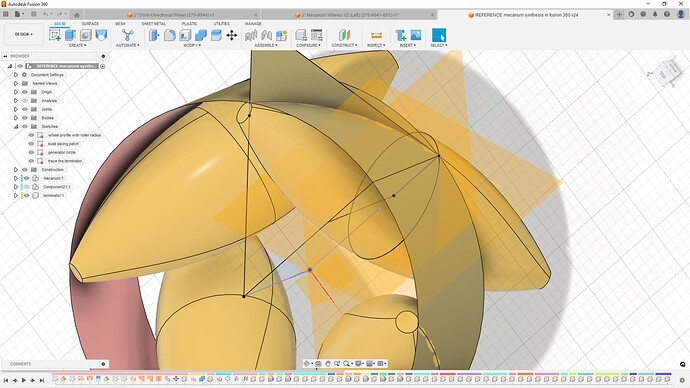
Task: Open the Sheet Metal tab
Action: click(x=154, y=24)
